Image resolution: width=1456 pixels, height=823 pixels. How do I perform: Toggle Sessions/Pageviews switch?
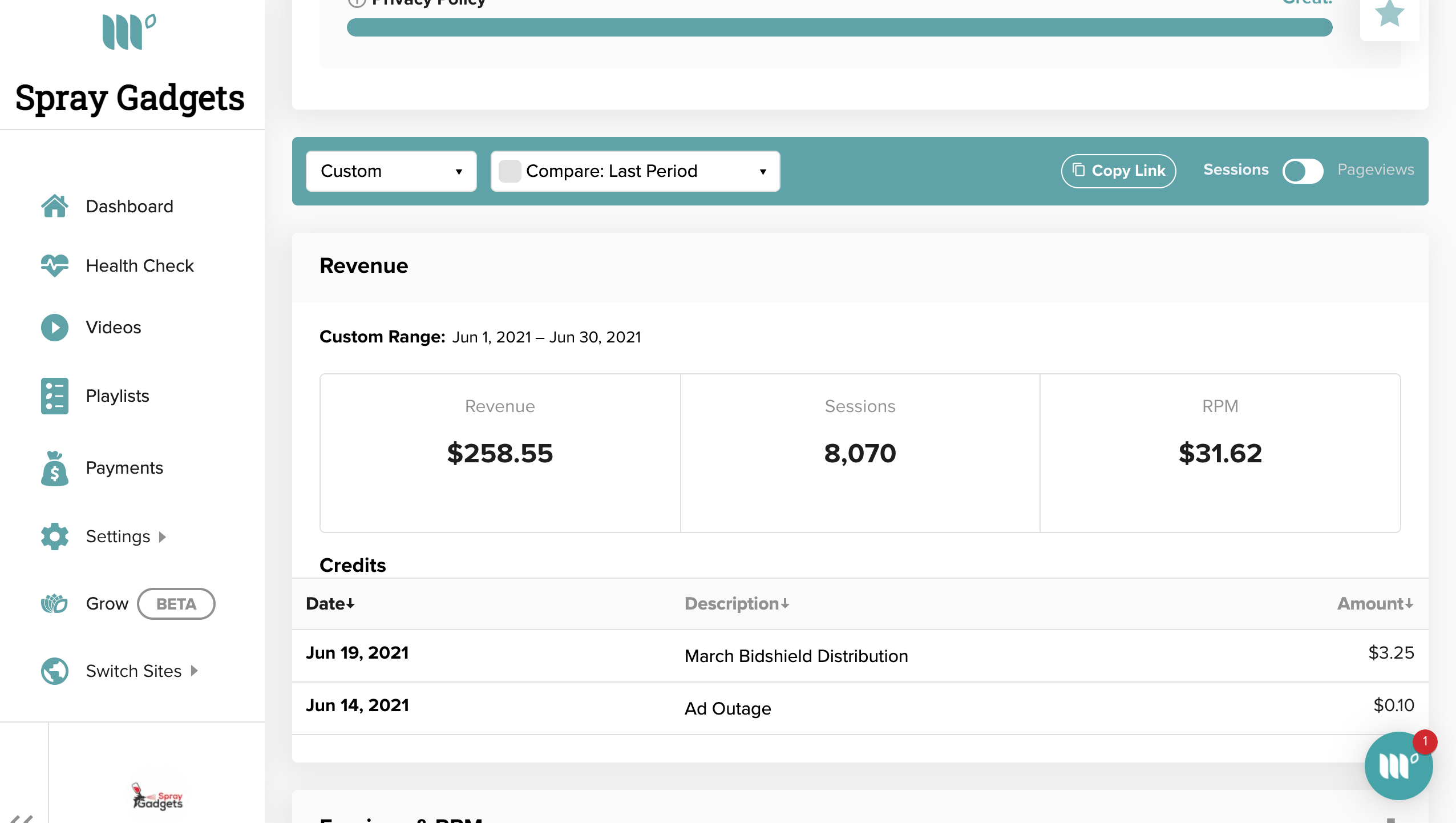click(1303, 171)
